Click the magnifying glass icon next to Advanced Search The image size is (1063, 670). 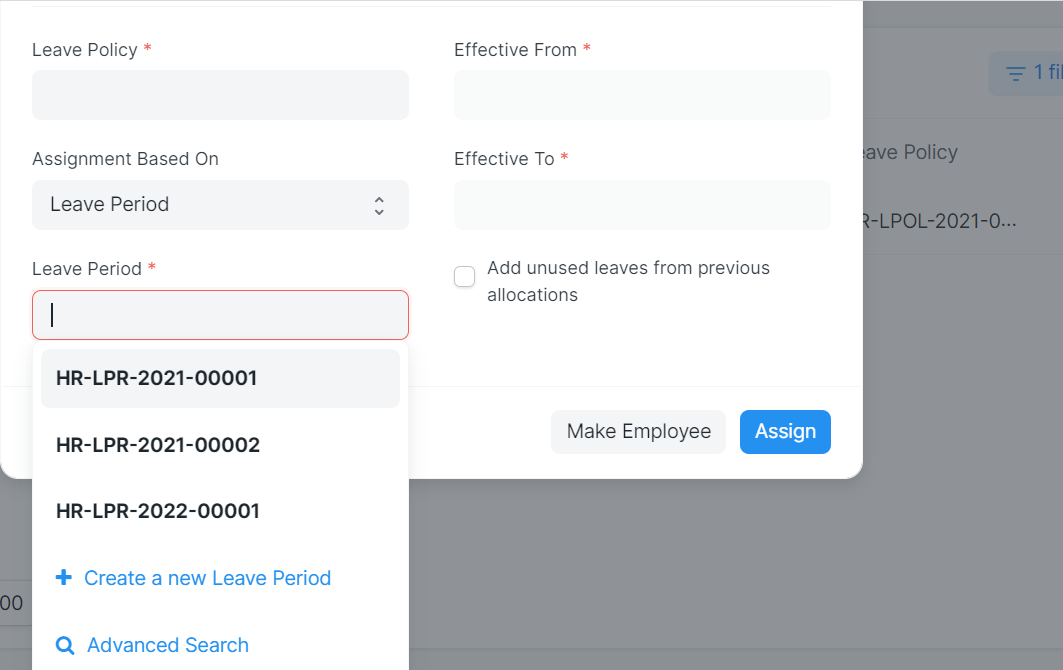pos(65,645)
